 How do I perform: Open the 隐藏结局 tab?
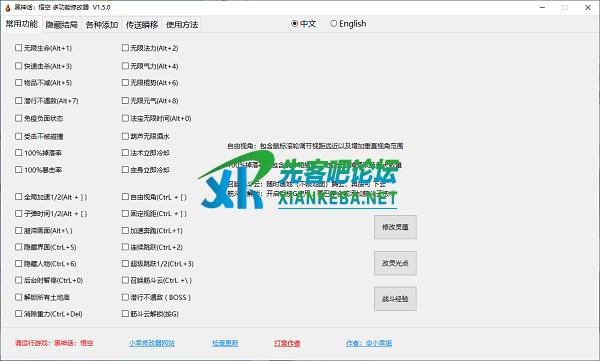click(62, 25)
